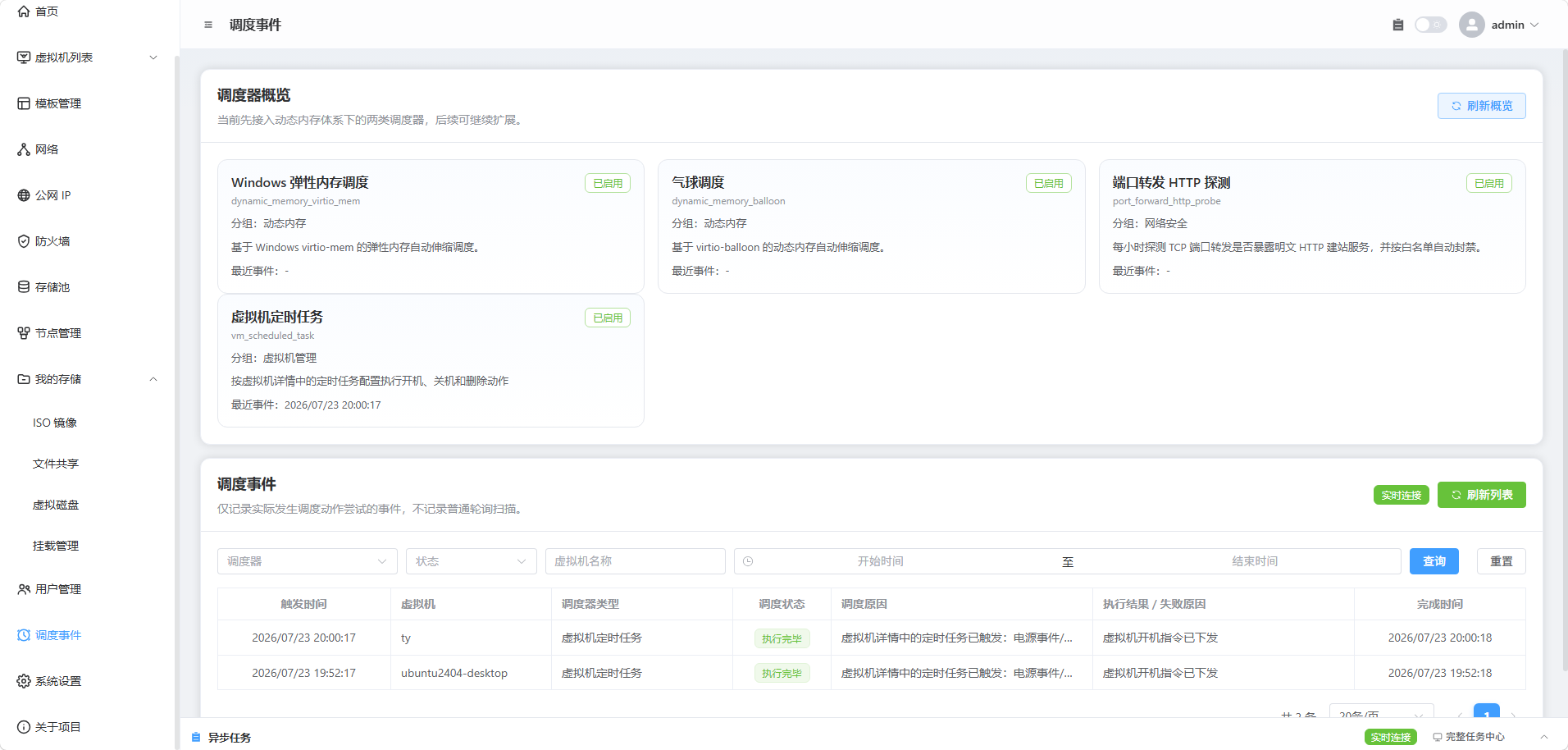Click the 首页 home icon
Screen dimensions: 1568x750
click(24, 11)
